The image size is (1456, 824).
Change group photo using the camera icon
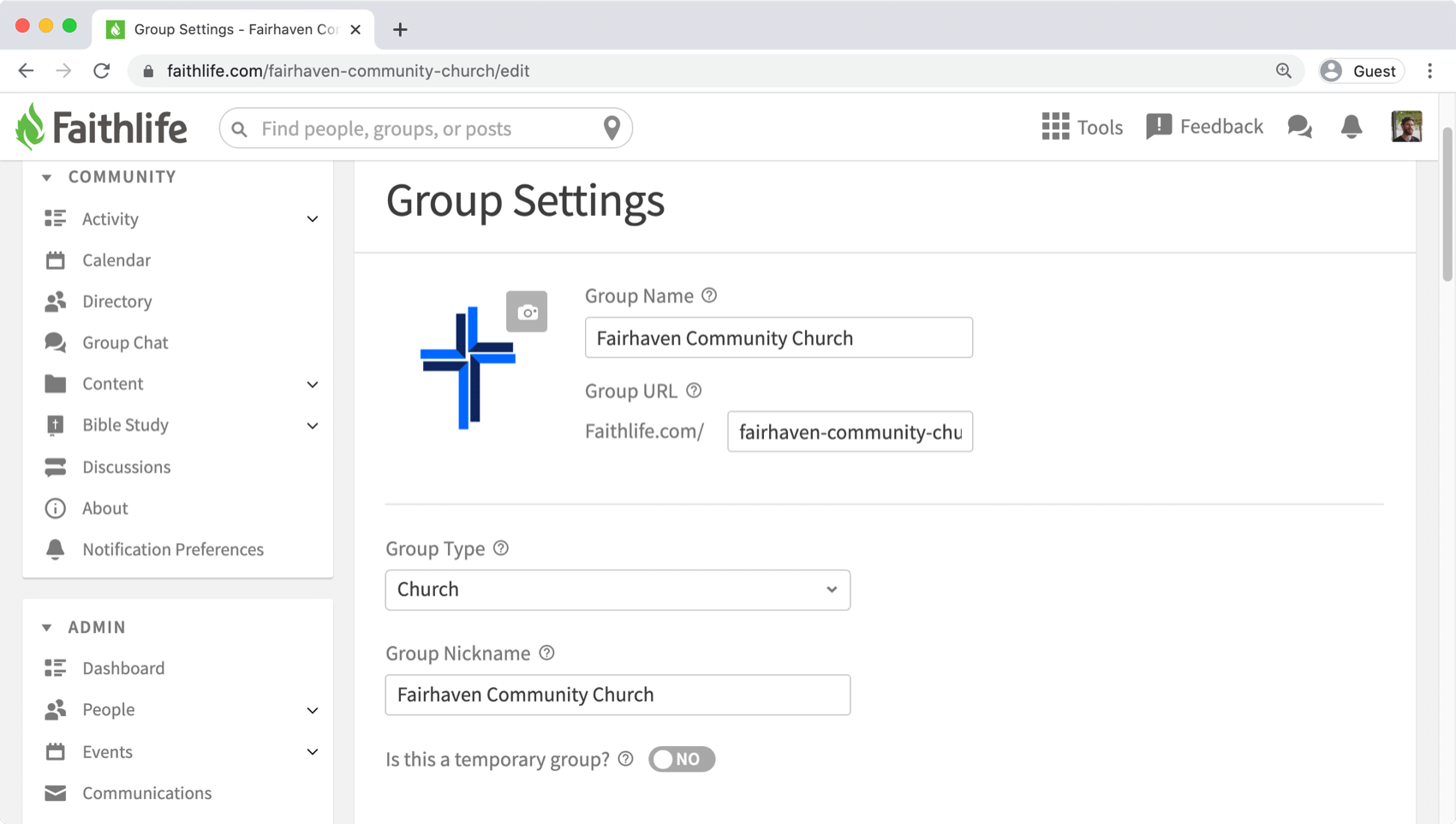[527, 312]
